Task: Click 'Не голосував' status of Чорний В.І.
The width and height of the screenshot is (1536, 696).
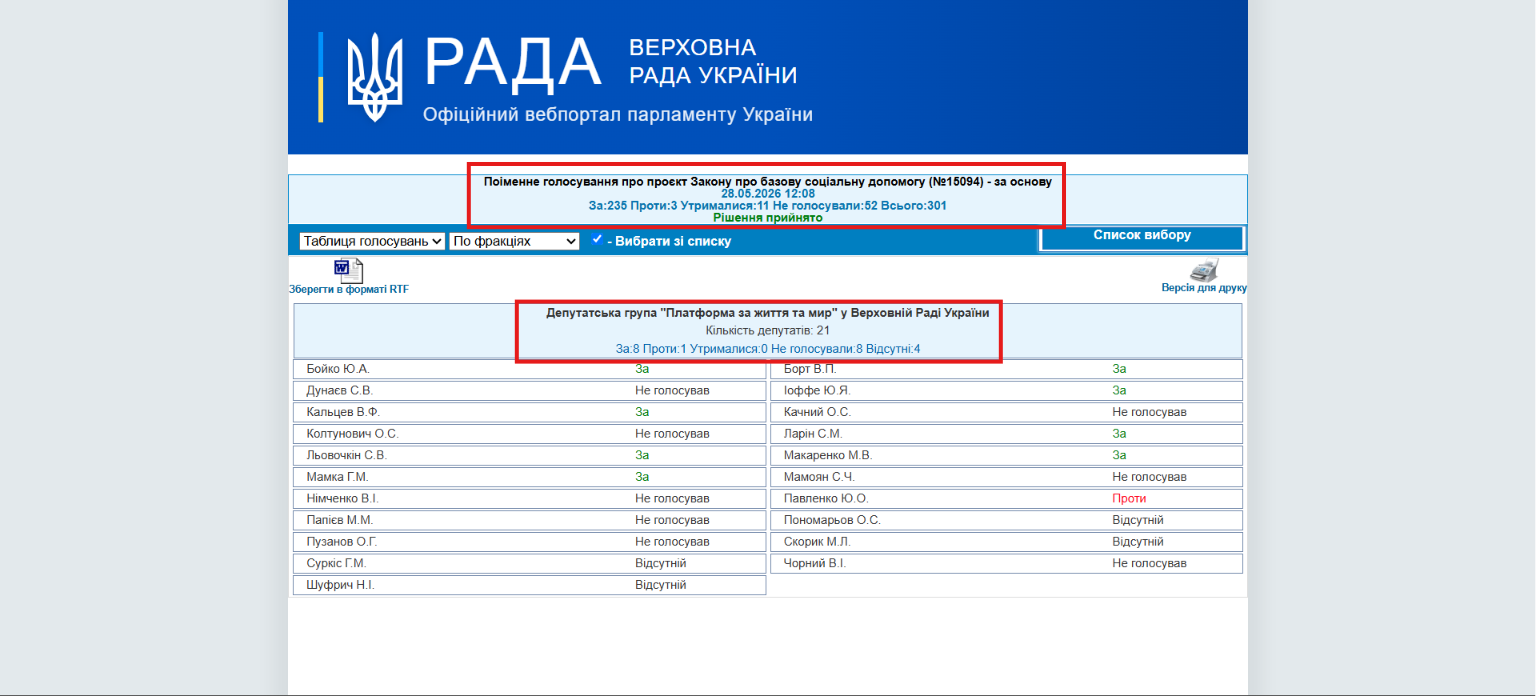Action: (1149, 563)
